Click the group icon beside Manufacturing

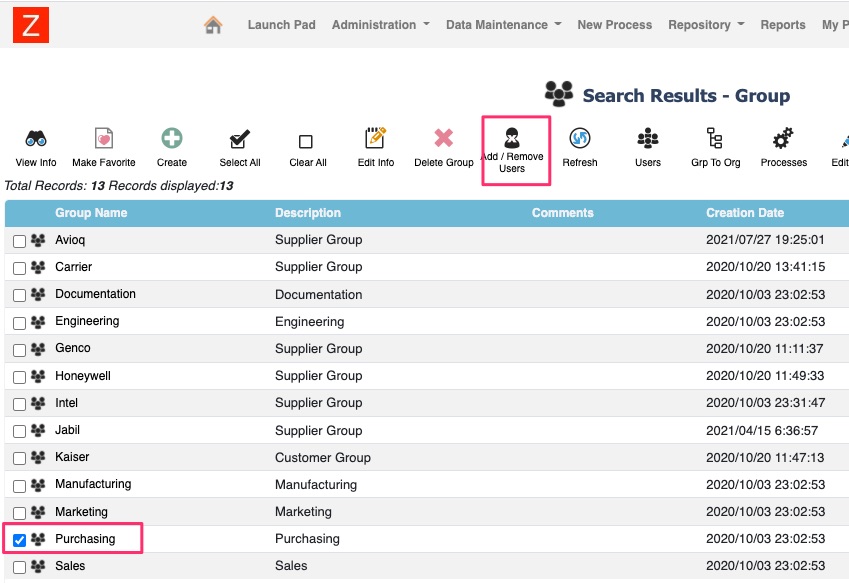click(38, 484)
